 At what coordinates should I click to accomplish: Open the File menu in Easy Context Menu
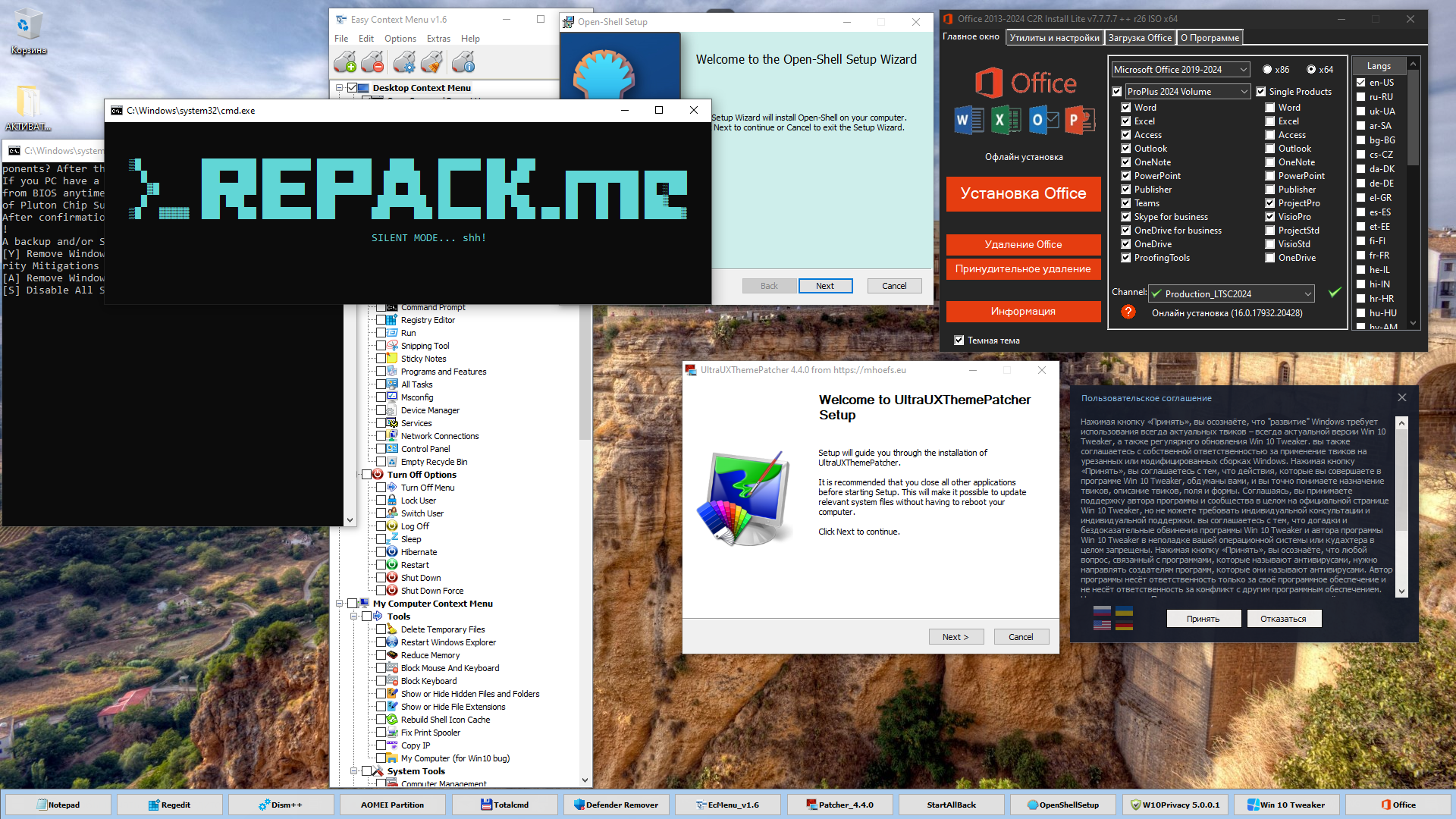click(x=341, y=38)
